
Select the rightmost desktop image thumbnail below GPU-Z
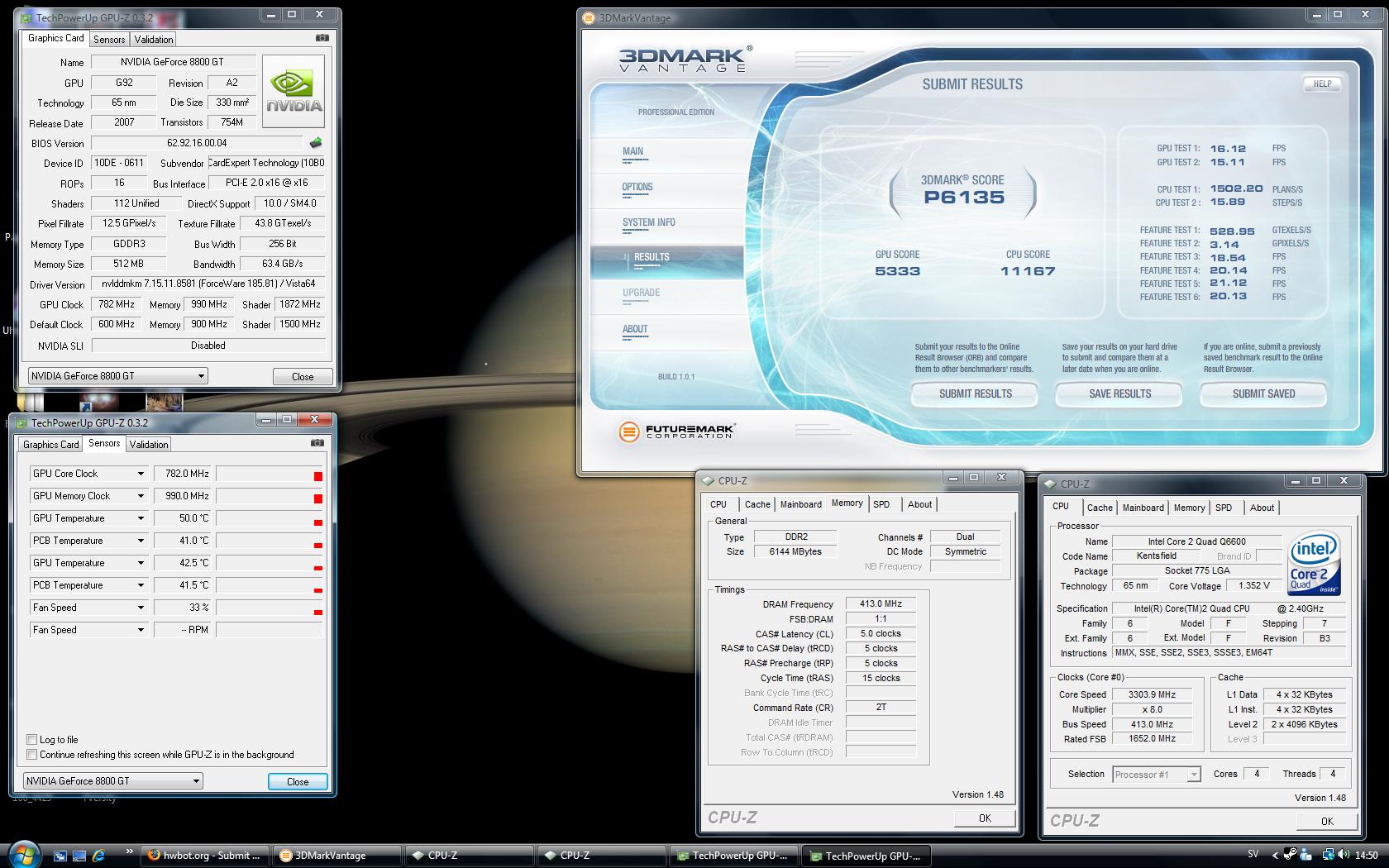point(164,403)
